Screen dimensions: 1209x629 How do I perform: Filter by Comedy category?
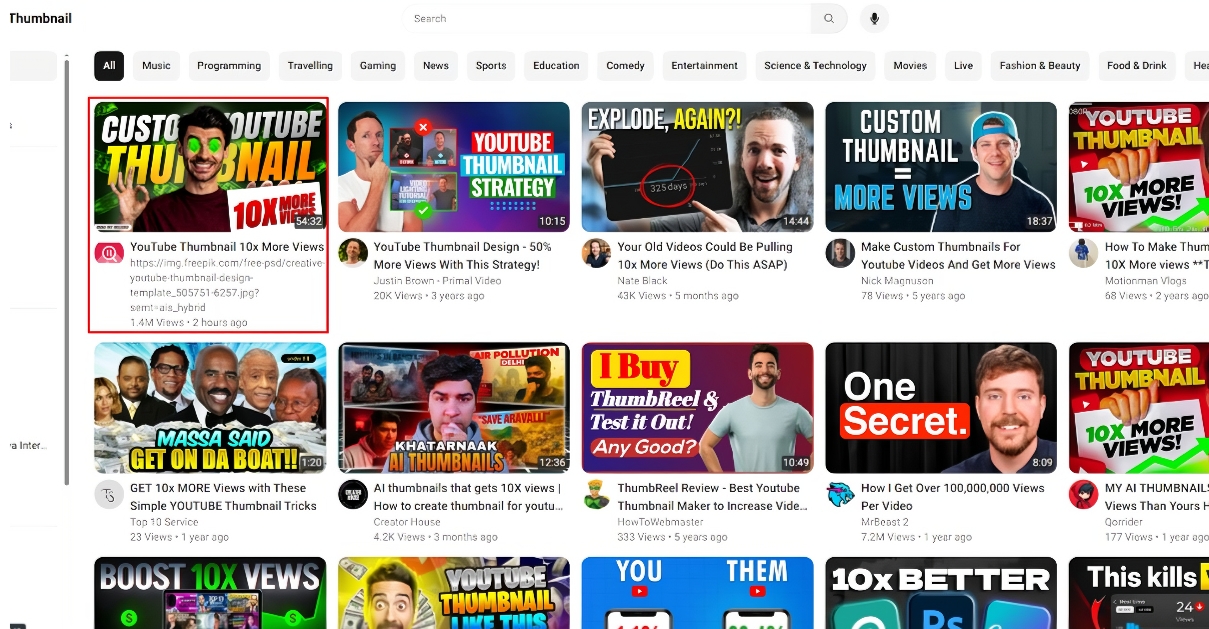pyautogui.click(x=625, y=66)
